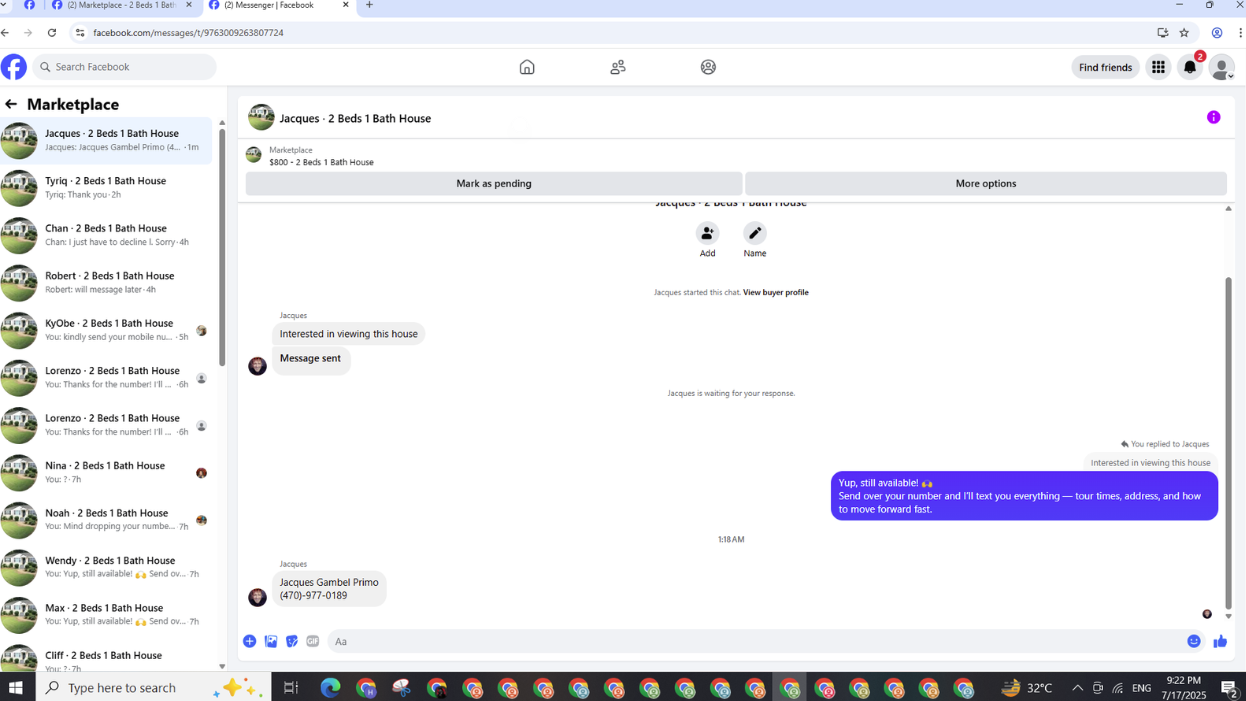1246x701 pixels.
Task: Open KyObe conversation in list
Action: 106,330
